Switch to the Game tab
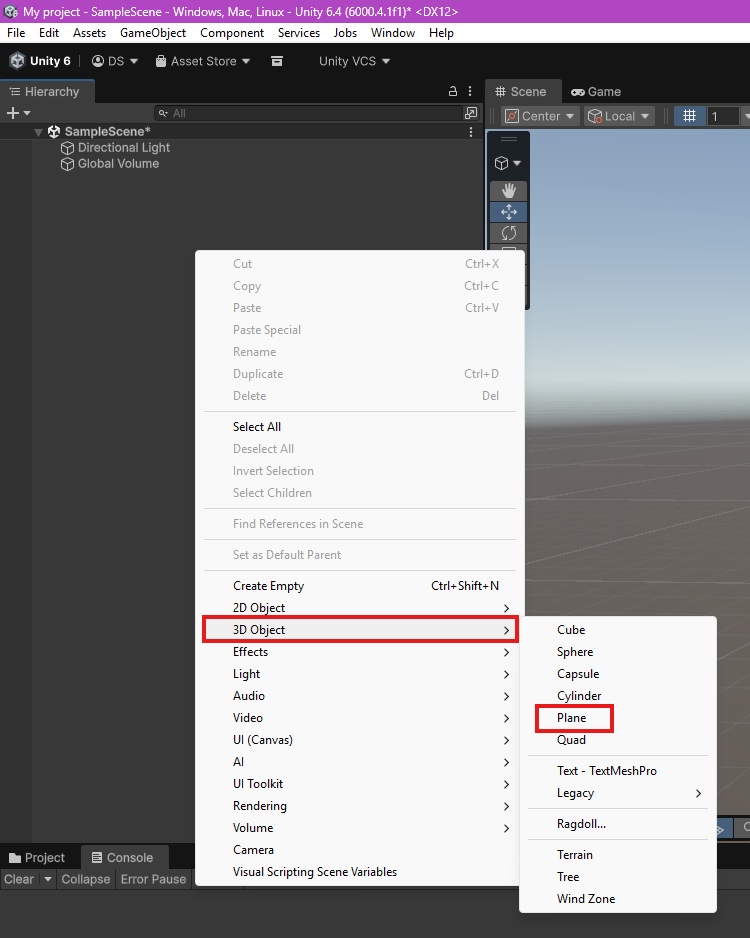This screenshot has width=750, height=938. pos(596,92)
